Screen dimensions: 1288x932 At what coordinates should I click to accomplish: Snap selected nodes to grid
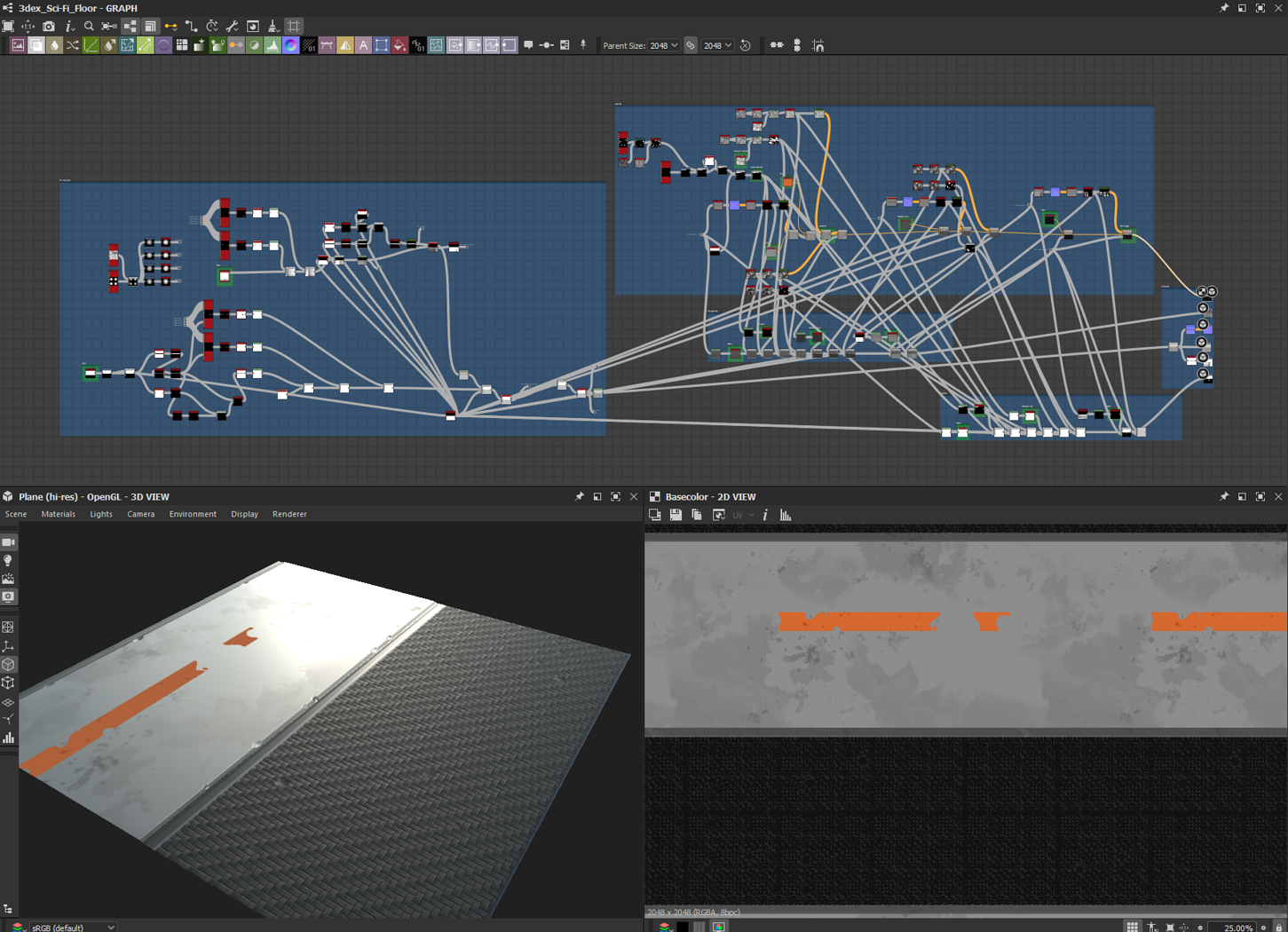(x=818, y=45)
